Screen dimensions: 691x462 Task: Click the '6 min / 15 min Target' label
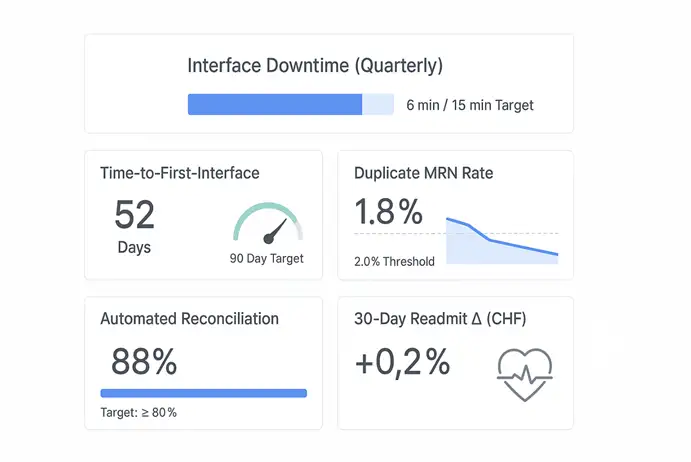470,105
